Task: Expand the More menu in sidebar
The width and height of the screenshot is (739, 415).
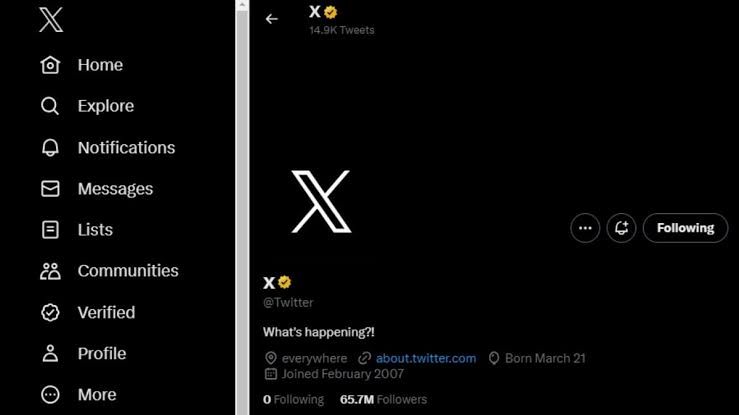Action: 78,395
